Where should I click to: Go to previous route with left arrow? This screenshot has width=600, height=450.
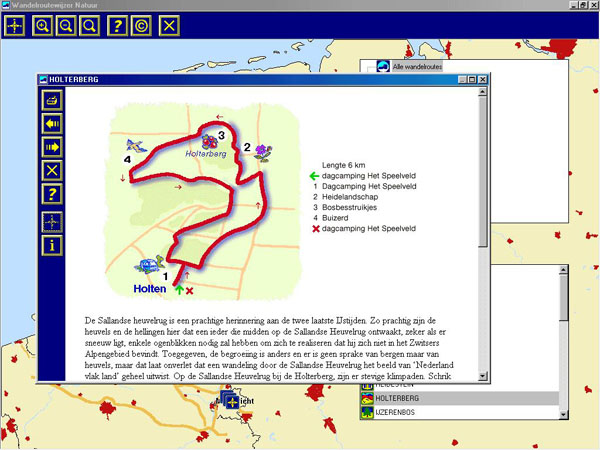[53, 123]
